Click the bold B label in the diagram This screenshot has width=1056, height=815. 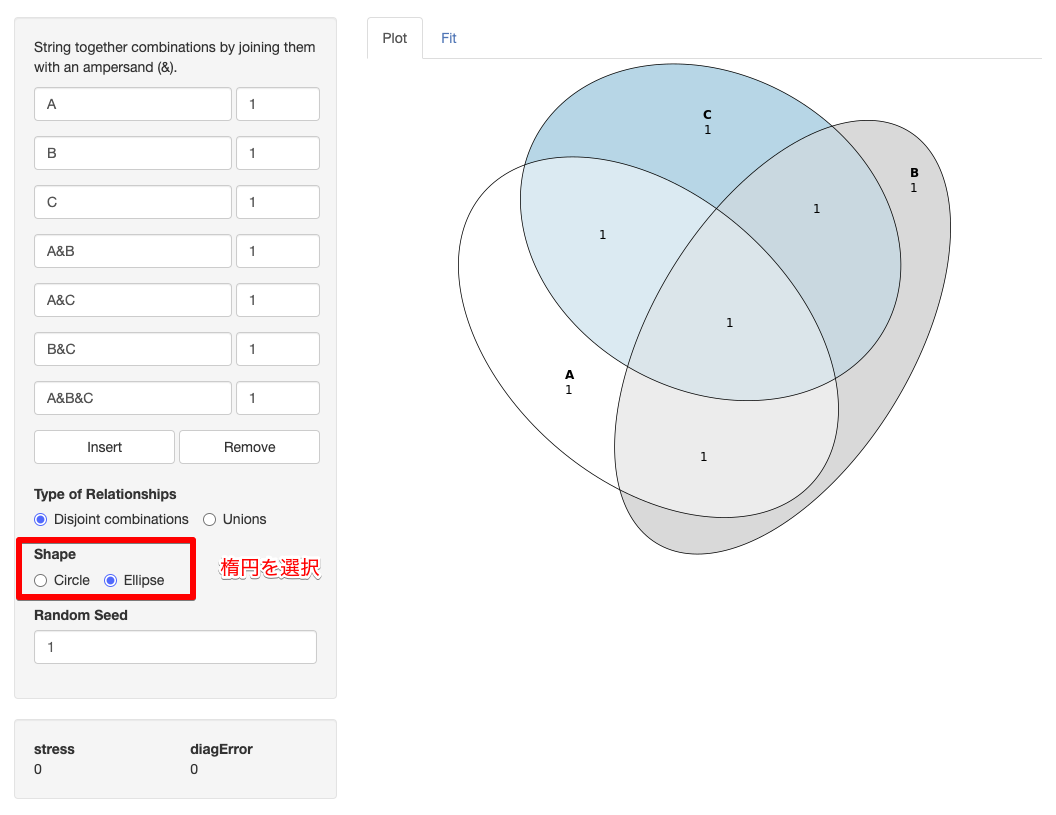click(914, 173)
